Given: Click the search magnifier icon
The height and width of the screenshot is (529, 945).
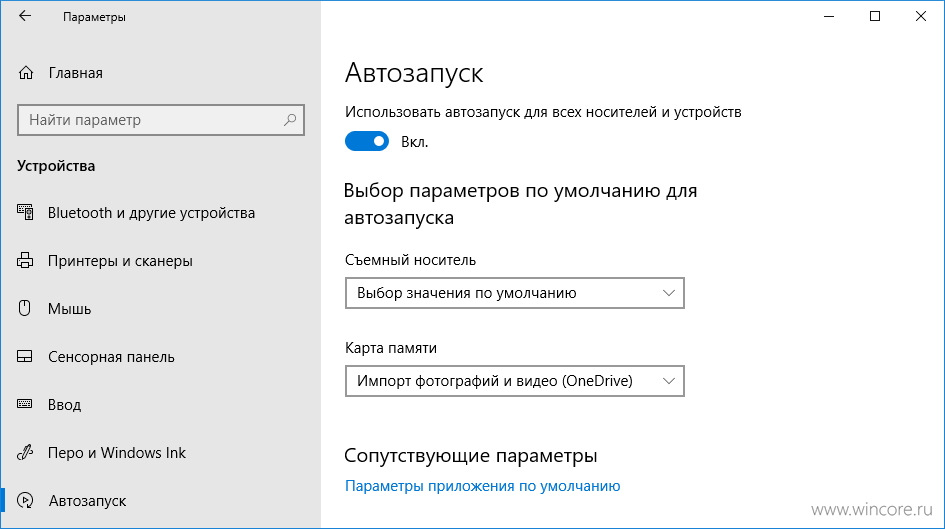Looking at the screenshot, I should coord(290,119).
